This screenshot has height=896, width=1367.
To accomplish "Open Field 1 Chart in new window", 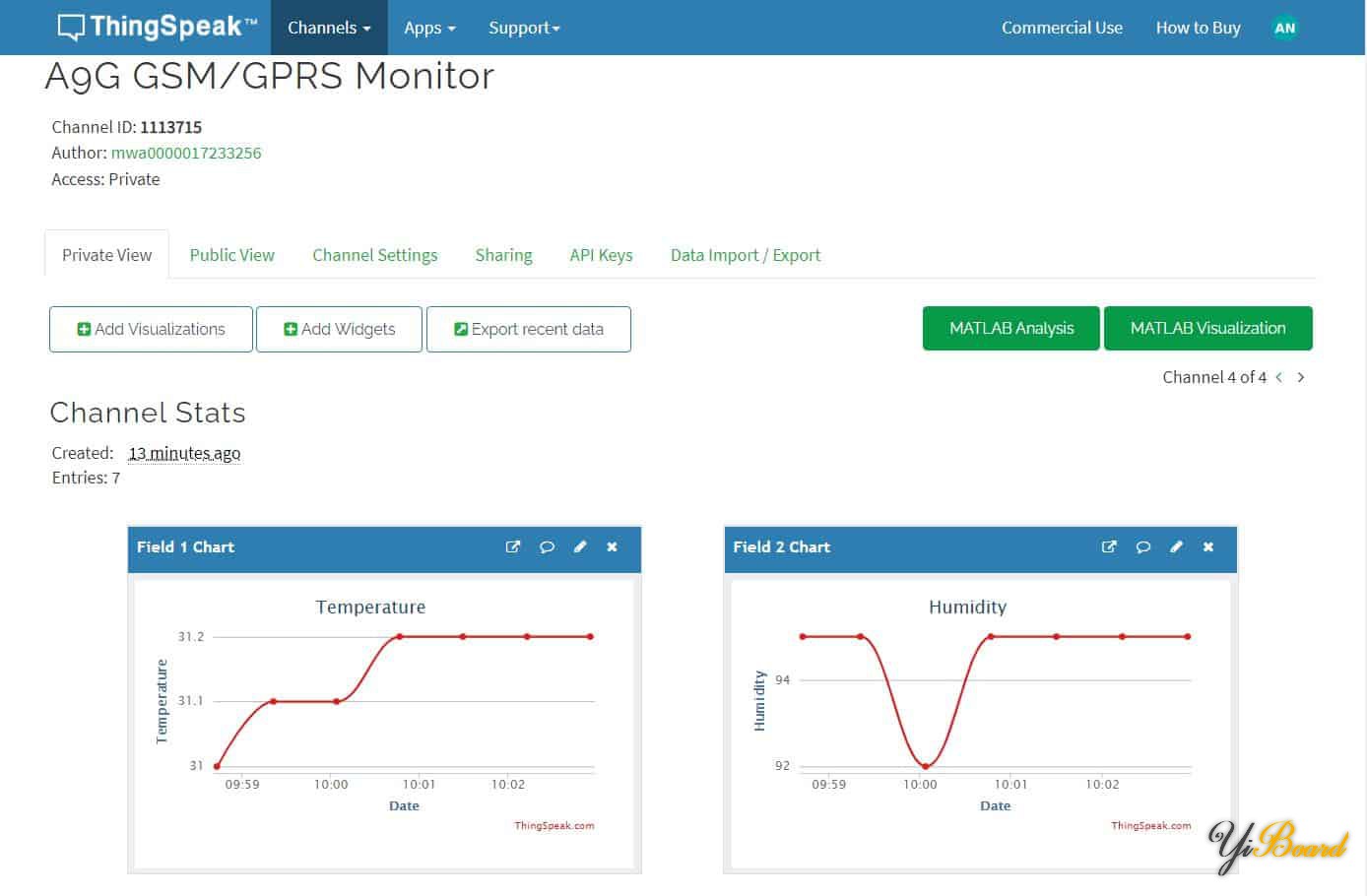I will (512, 547).
